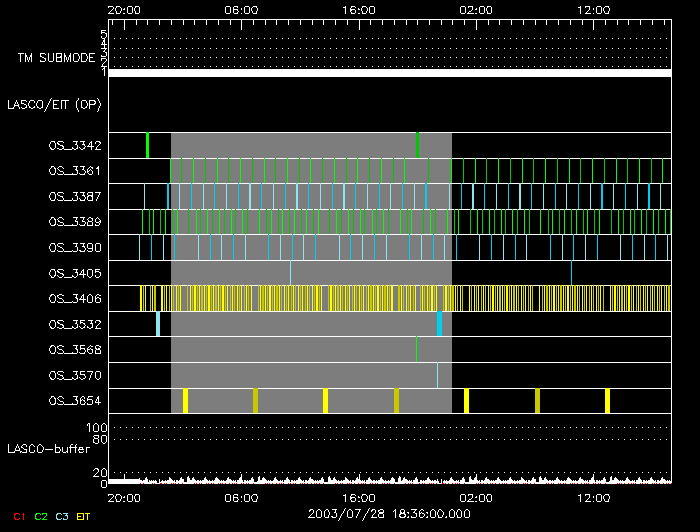
Task: Select the first yellow block in OS_3654 row
Action: point(185,401)
